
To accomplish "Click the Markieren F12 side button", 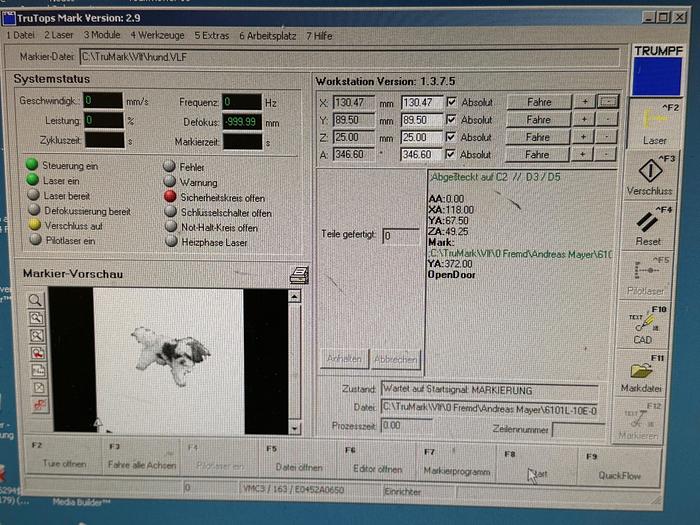I will pos(638,421).
